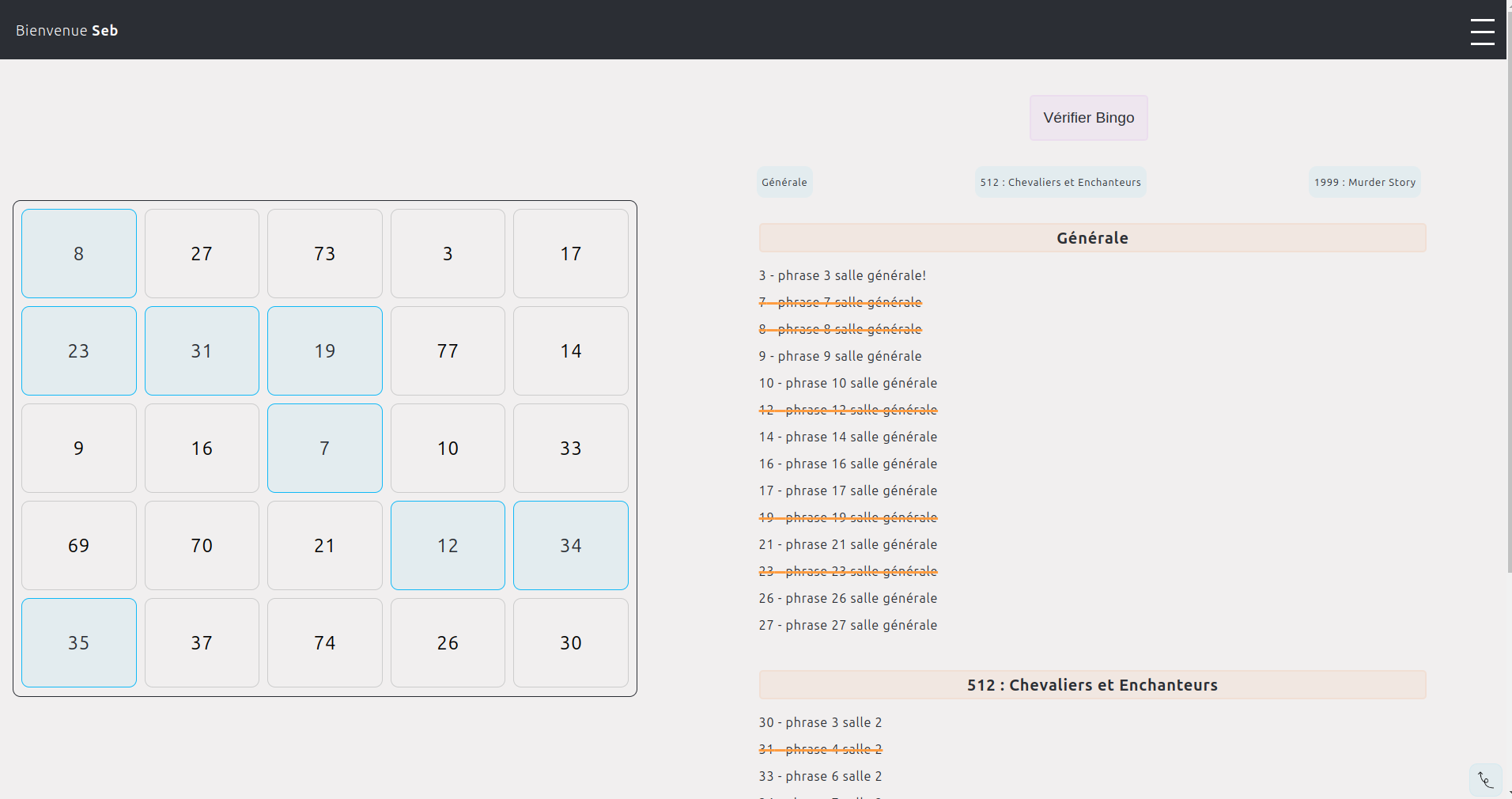Click the phrase 3 salle générale entry
This screenshot has width=1512, height=799.
coord(842,275)
